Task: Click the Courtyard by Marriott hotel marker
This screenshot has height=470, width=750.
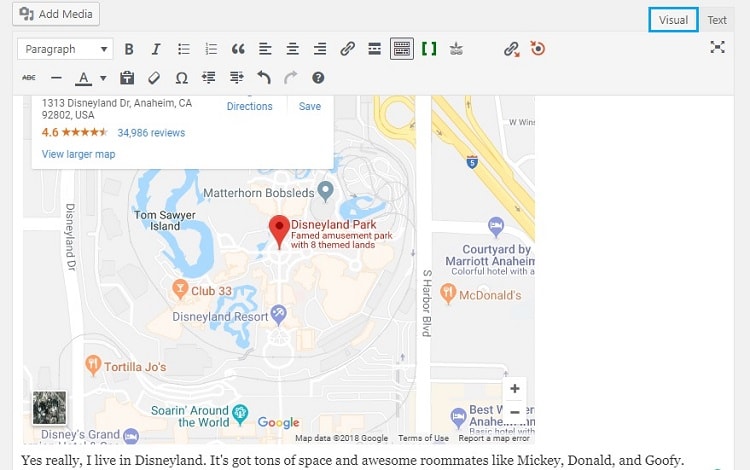Action: (x=496, y=227)
